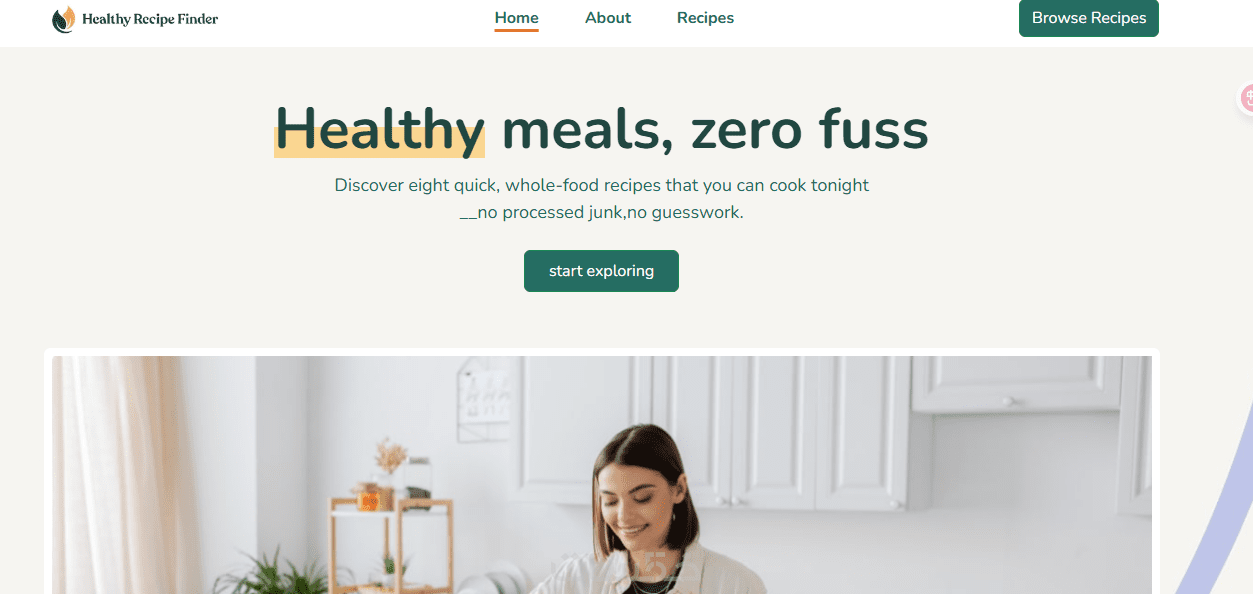
Task: Open the Recipes nav link
Action: click(705, 18)
